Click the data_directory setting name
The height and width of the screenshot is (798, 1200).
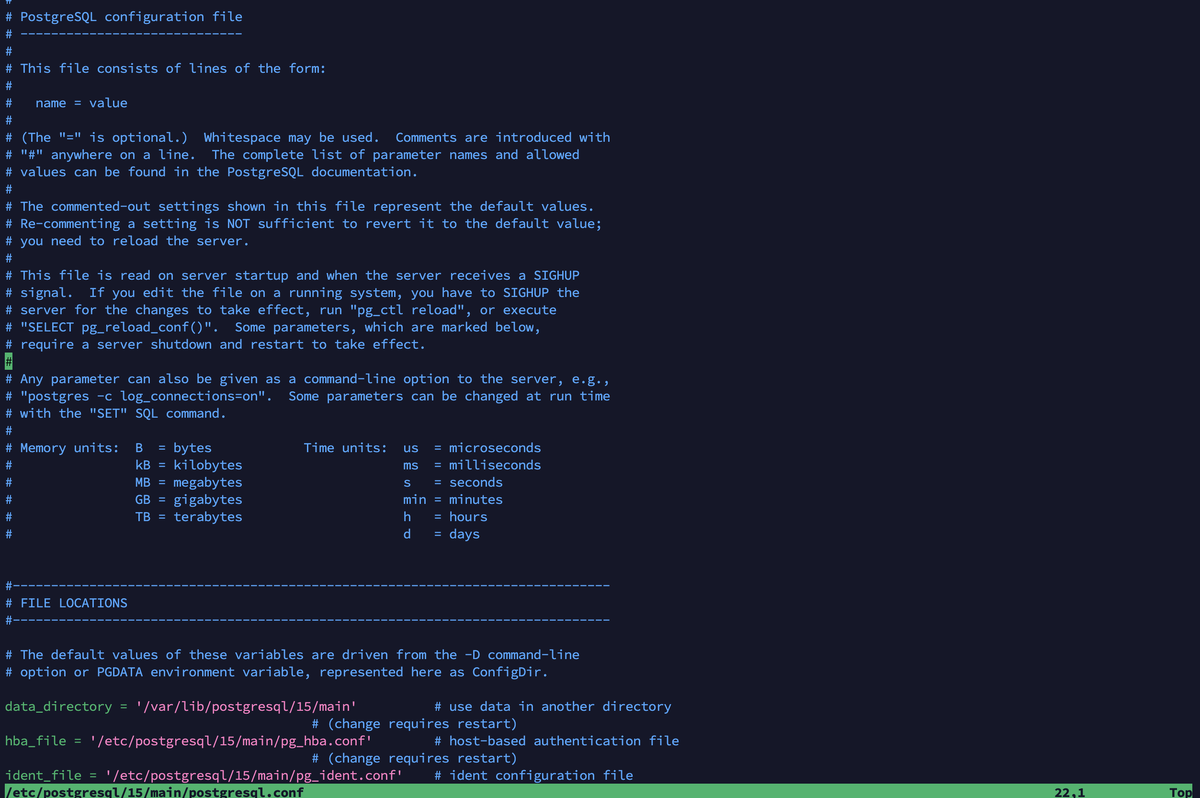[x=58, y=706]
